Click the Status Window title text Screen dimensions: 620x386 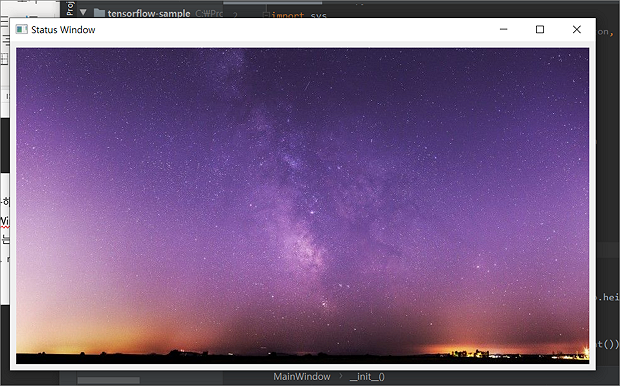(63, 30)
